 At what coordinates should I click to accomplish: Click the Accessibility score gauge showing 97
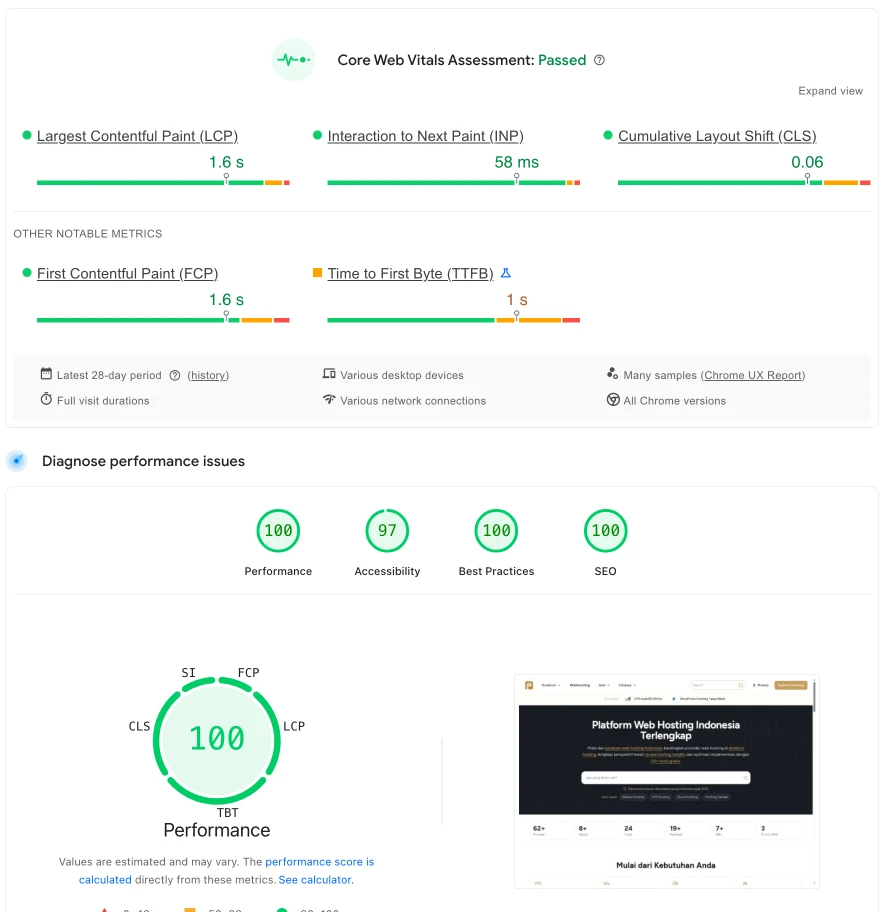click(387, 531)
